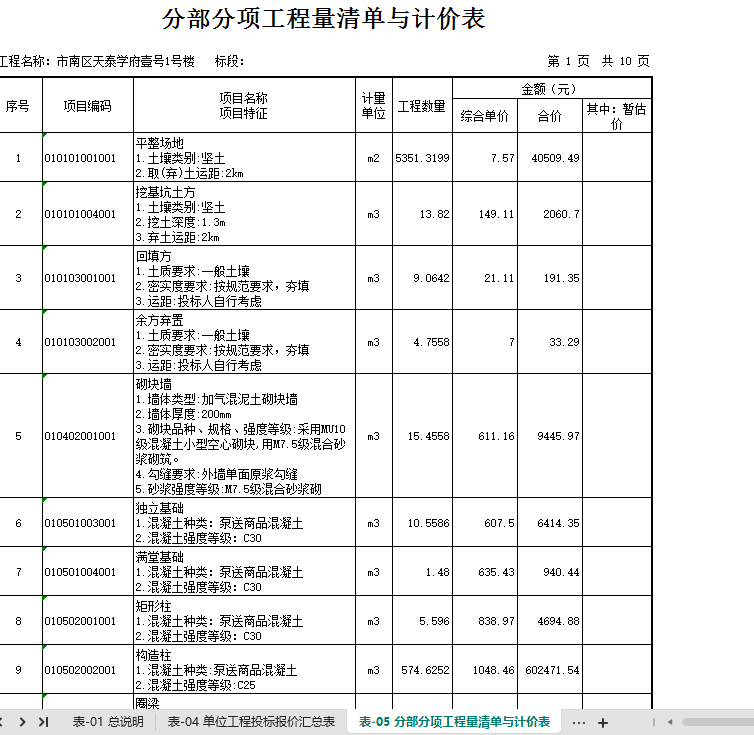
Task: Select the 工程数量 header cell
Action: click(422, 105)
